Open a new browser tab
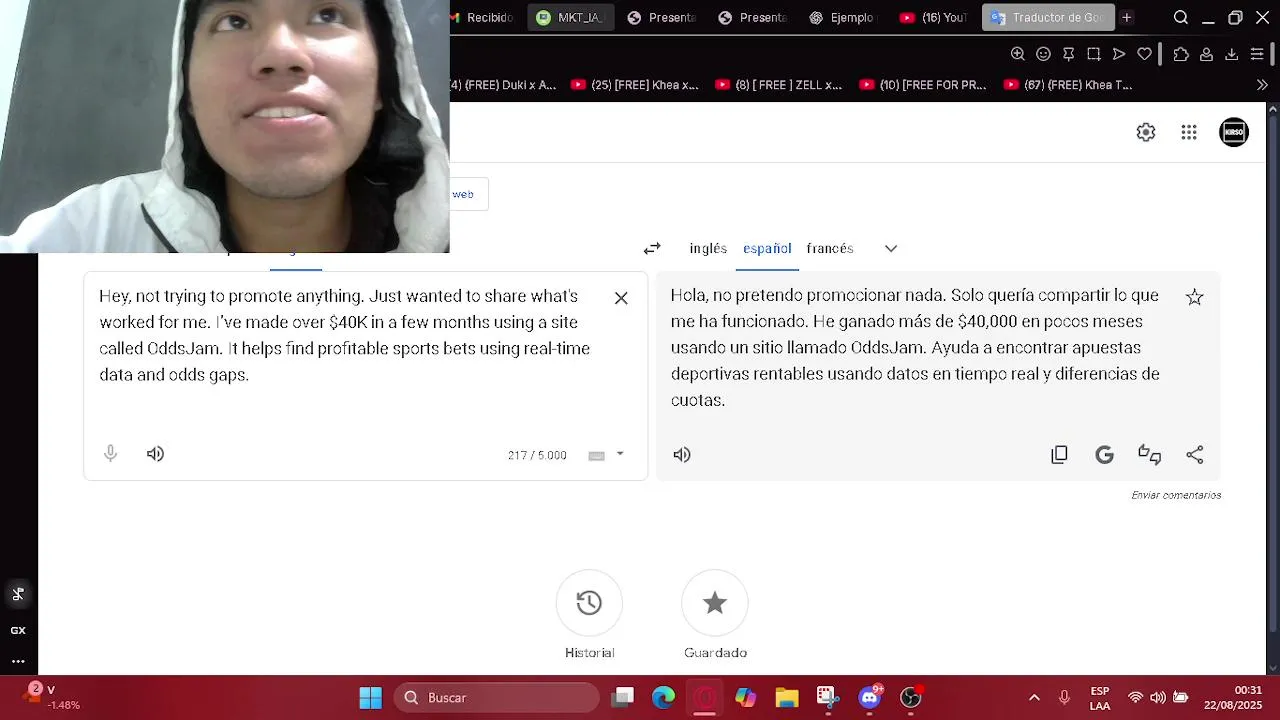 click(1127, 17)
